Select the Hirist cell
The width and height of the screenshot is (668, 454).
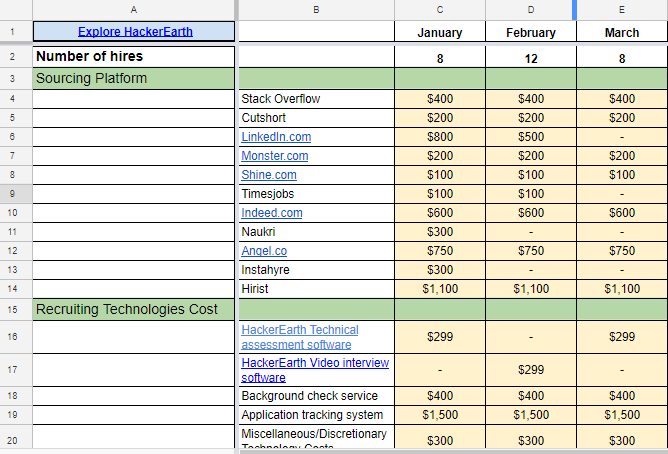coord(316,289)
